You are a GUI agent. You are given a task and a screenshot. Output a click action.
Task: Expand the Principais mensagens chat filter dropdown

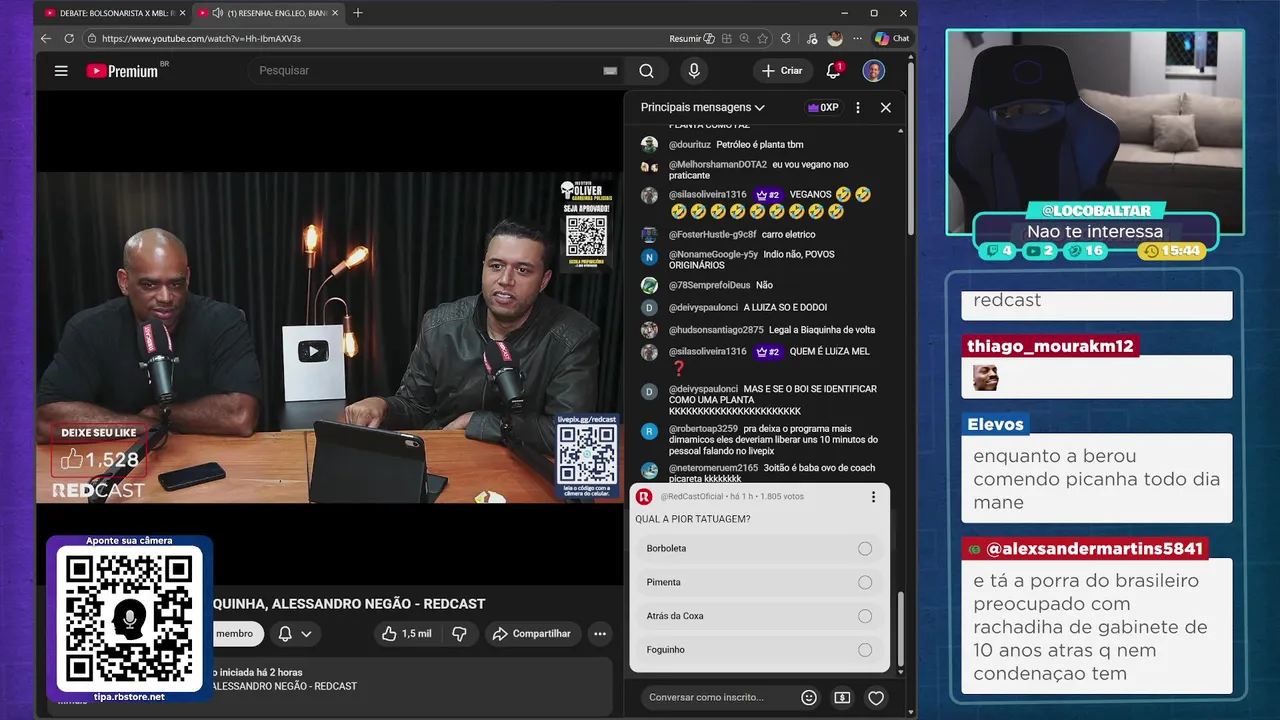point(703,107)
